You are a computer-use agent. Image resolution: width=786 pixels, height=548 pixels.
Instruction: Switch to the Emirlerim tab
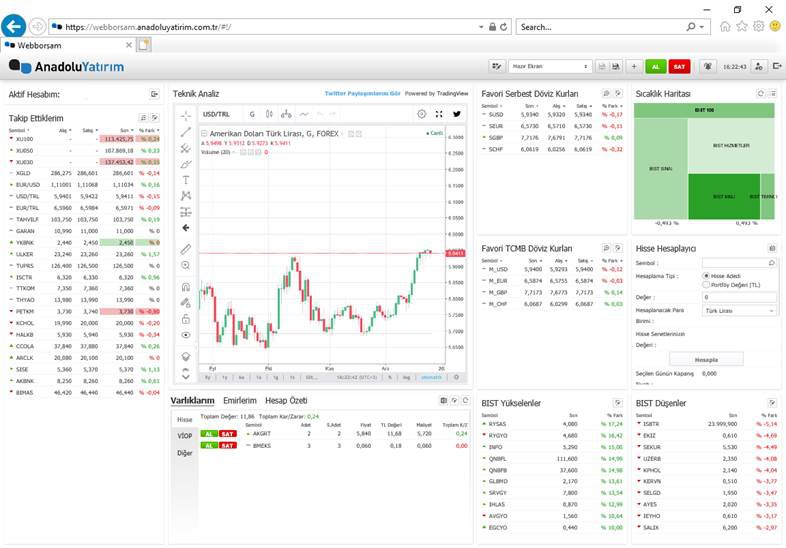tap(238, 400)
